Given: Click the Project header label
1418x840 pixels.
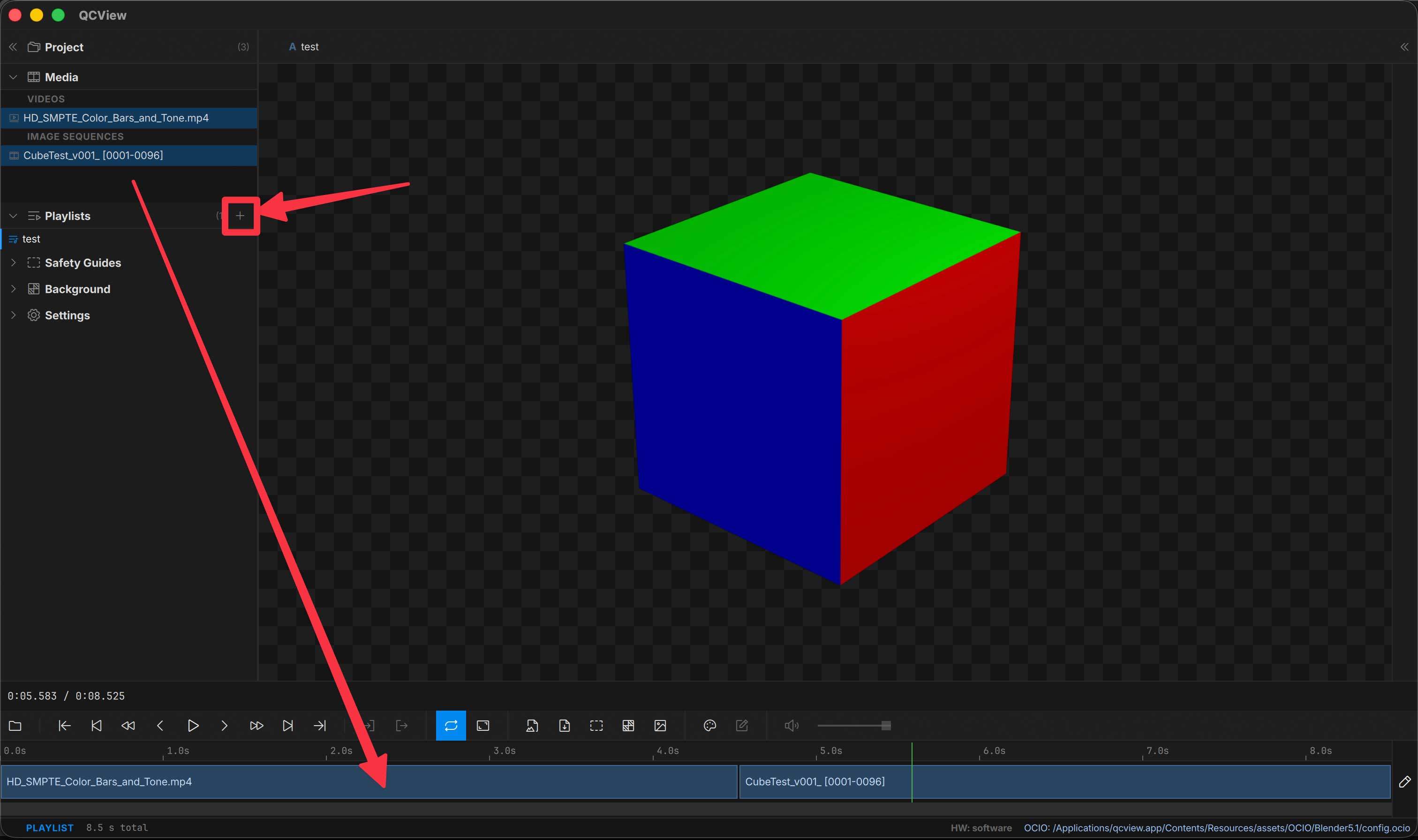Looking at the screenshot, I should (x=64, y=47).
